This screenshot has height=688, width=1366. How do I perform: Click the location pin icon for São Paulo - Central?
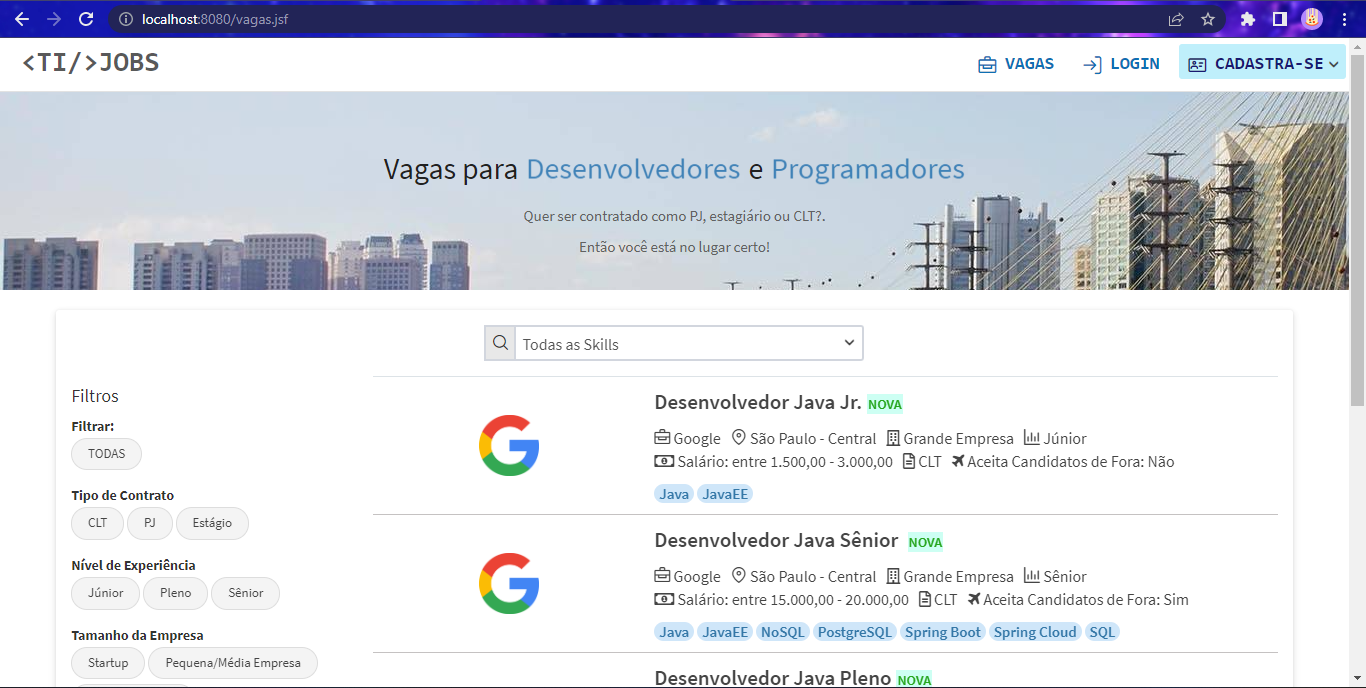tap(739, 438)
